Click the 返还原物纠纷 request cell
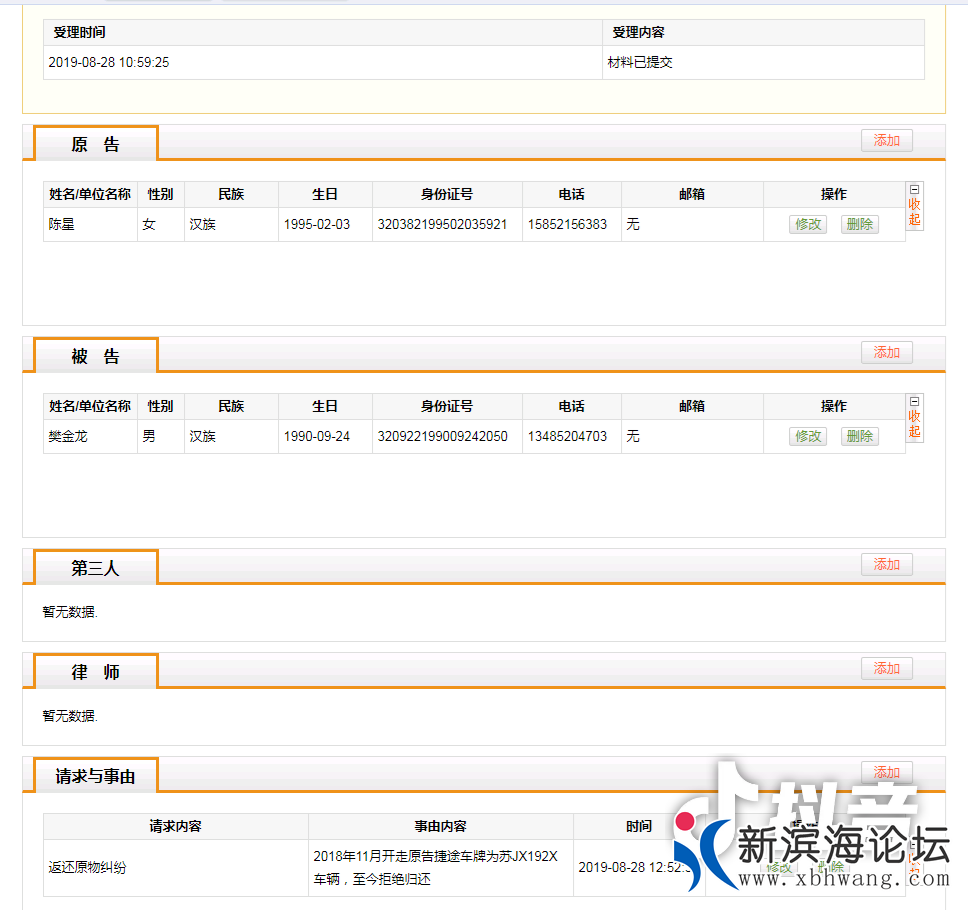Screen dimensions: 968x910 (88, 868)
